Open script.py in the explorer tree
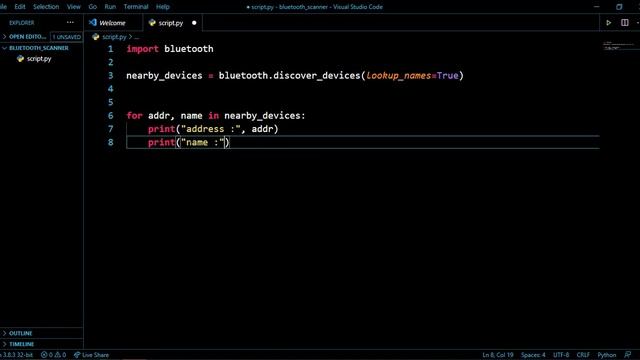 (x=39, y=59)
